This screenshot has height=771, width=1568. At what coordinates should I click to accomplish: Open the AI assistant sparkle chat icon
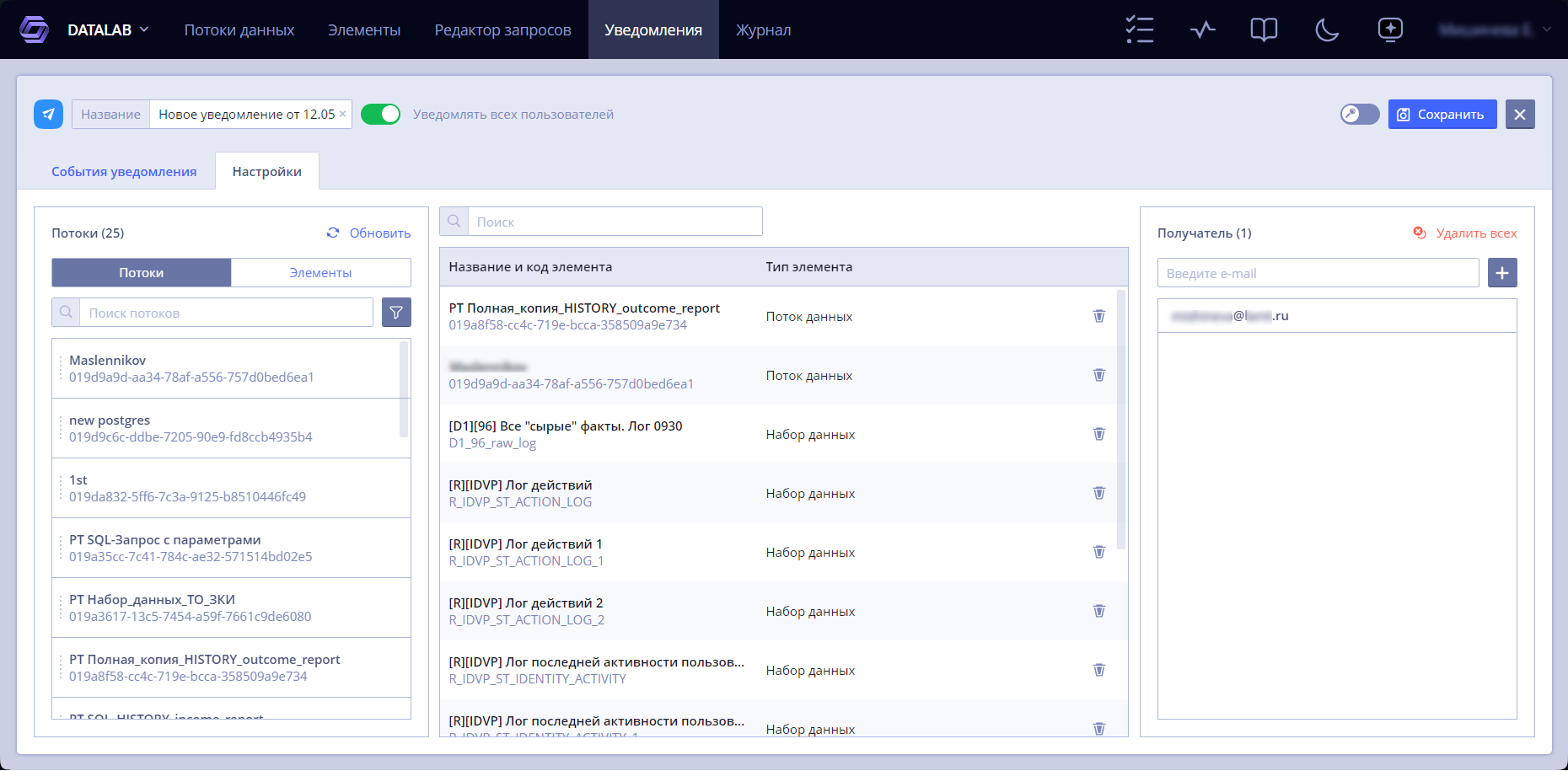click(1390, 29)
